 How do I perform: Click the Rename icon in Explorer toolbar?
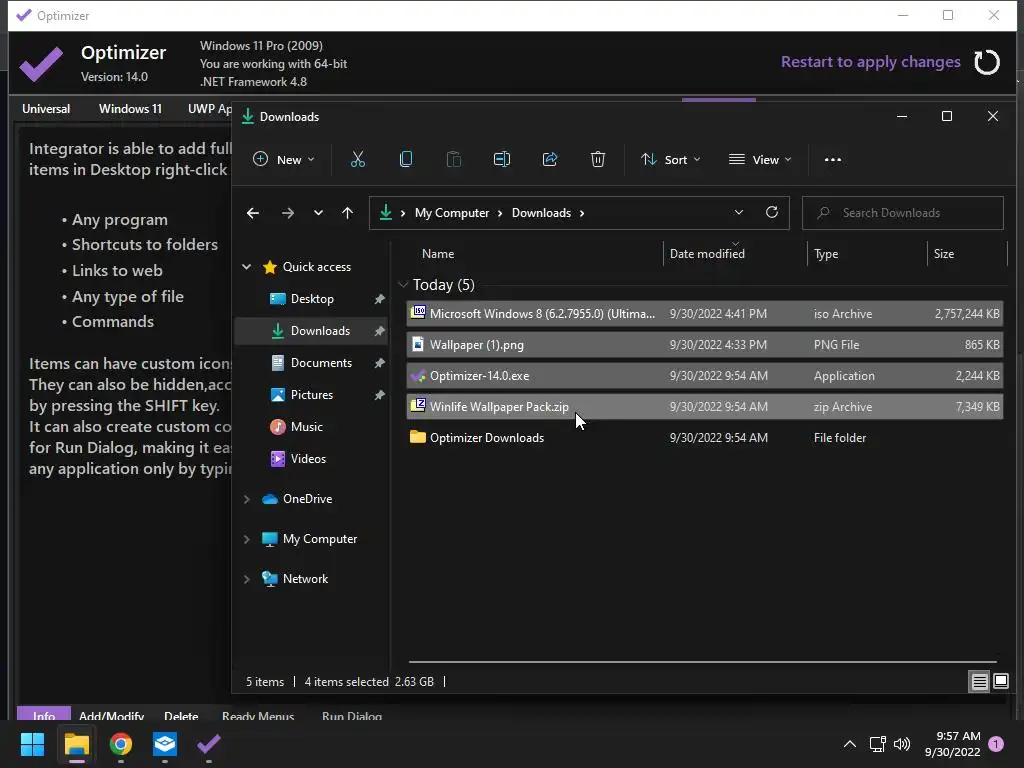[x=502, y=159]
